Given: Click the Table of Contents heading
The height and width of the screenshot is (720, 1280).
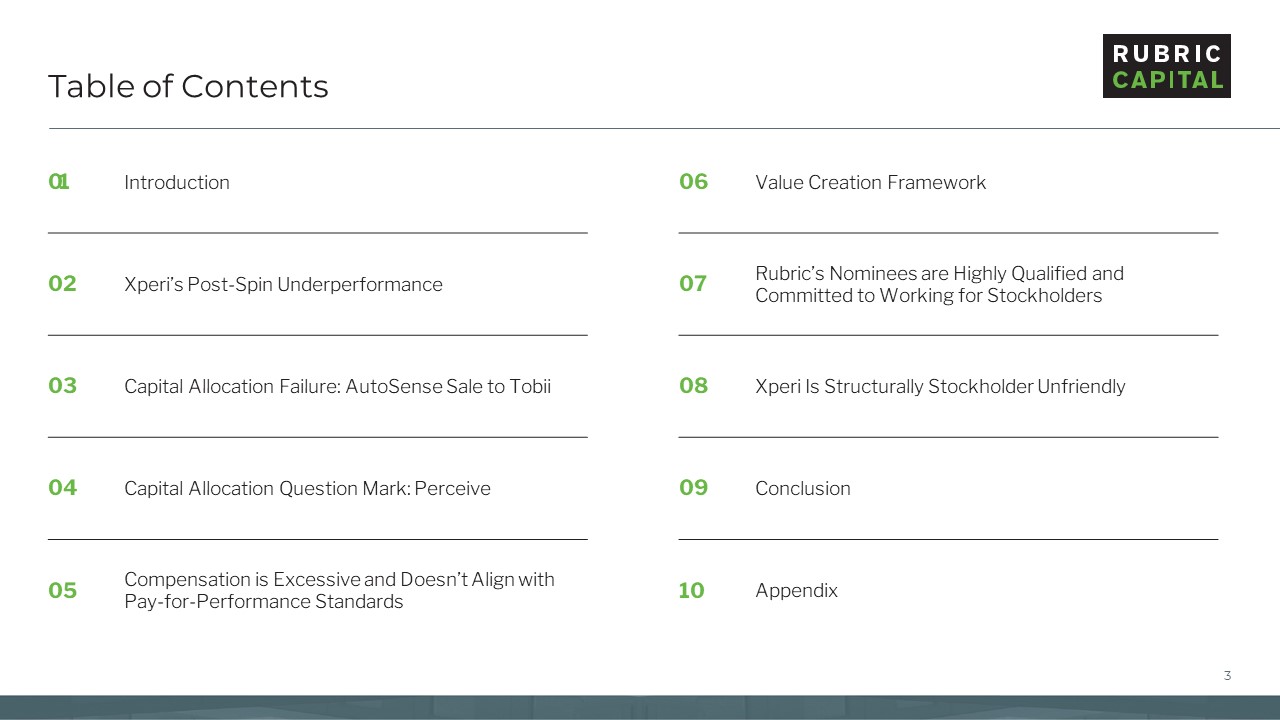Looking at the screenshot, I should (x=188, y=87).
